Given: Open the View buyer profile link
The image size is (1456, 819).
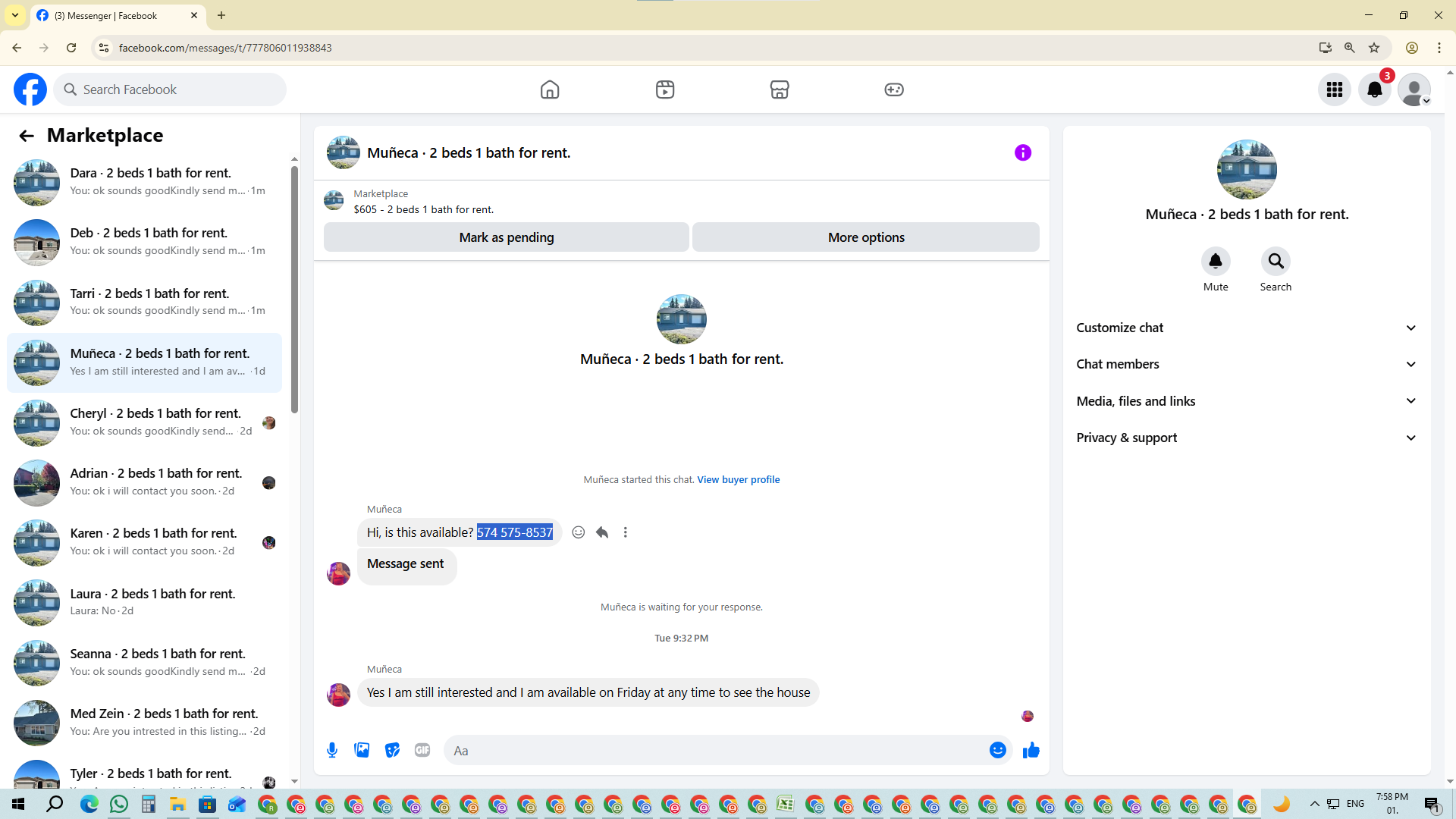Looking at the screenshot, I should (738, 480).
